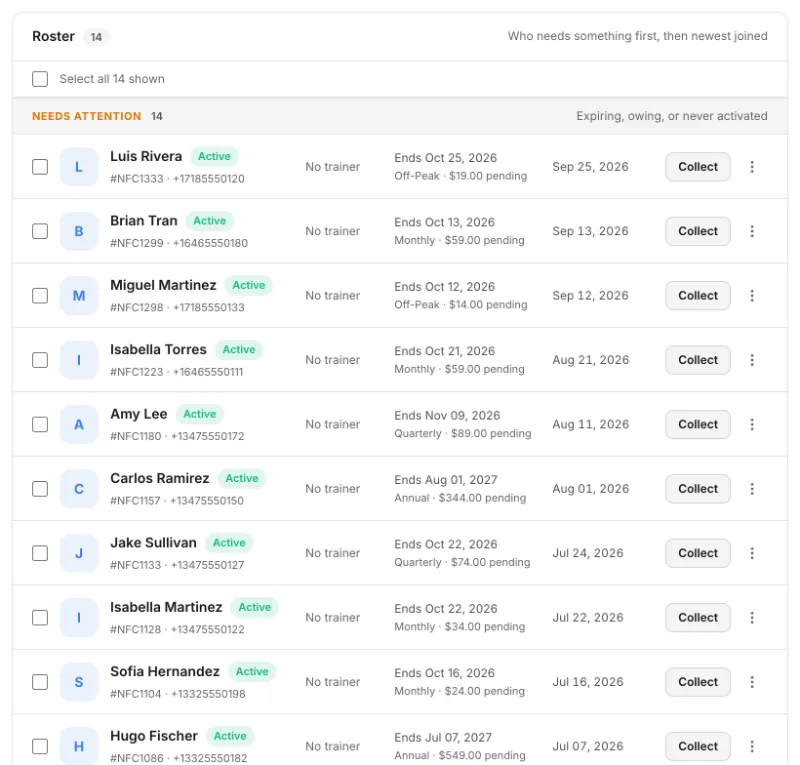This screenshot has width=800, height=765.
Task: Open the kebab menu for Luis Rivera
Action: click(x=752, y=167)
